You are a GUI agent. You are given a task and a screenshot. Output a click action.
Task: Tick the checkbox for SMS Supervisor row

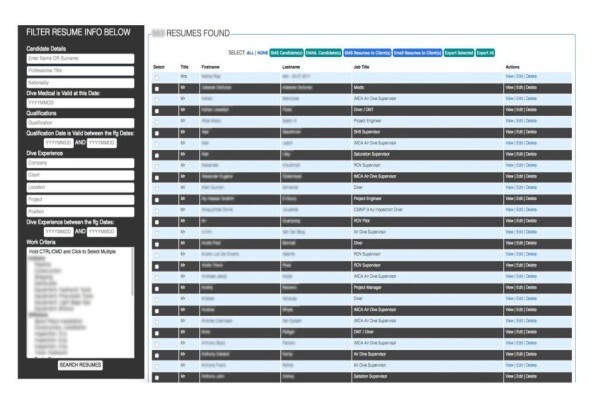point(157,133)
